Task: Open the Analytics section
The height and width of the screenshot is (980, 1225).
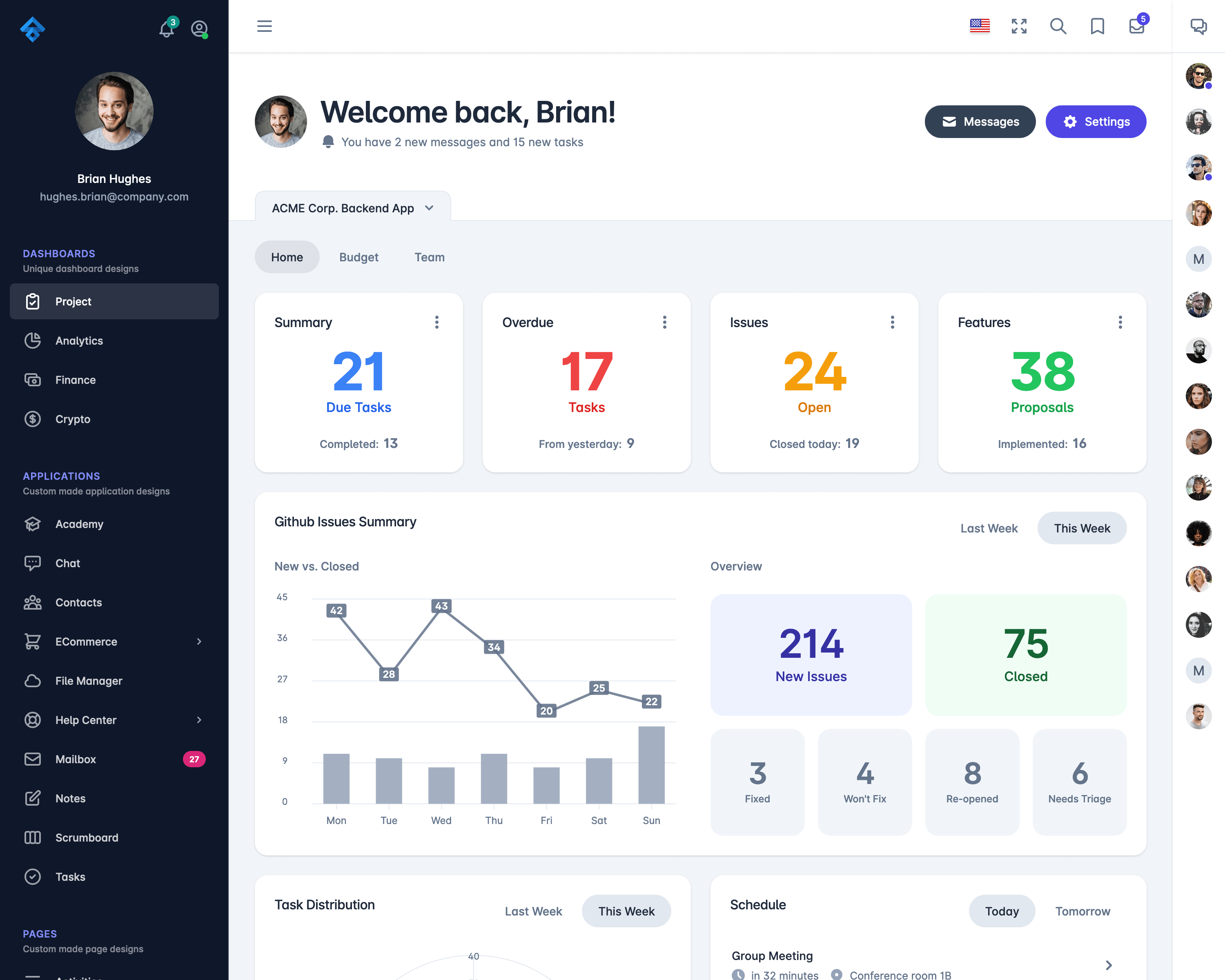Action: (79, 340)
